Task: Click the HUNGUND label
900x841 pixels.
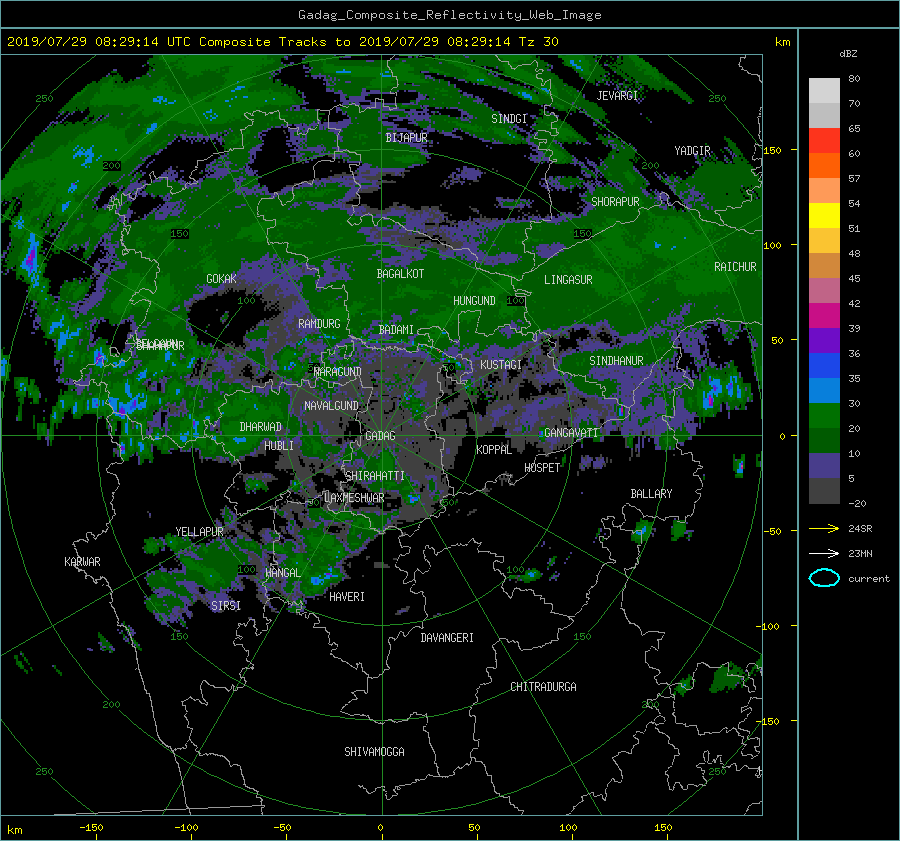Action: (x=474, y=301)
